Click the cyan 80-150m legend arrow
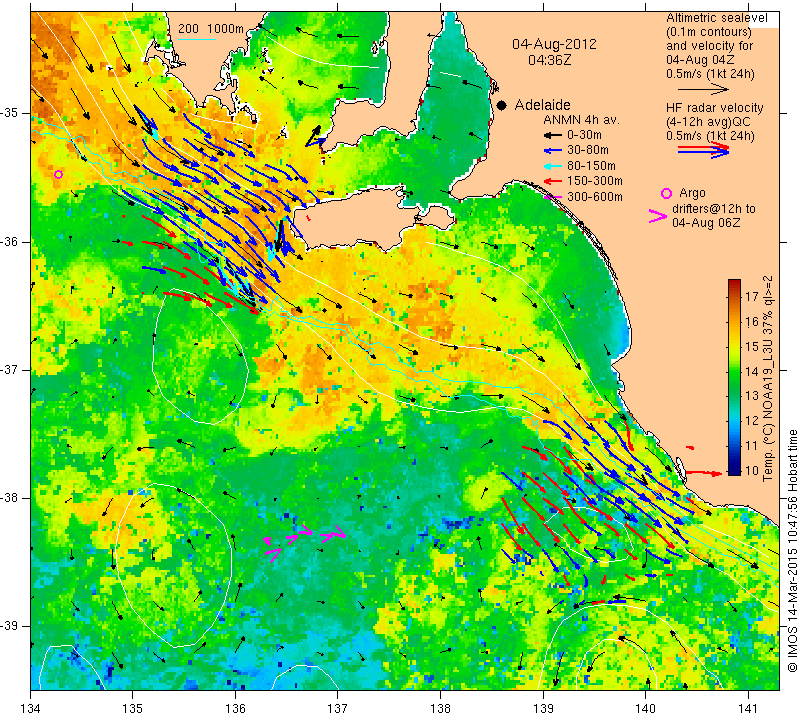Viewport: 800px width, 720px height. click(552, 166)
